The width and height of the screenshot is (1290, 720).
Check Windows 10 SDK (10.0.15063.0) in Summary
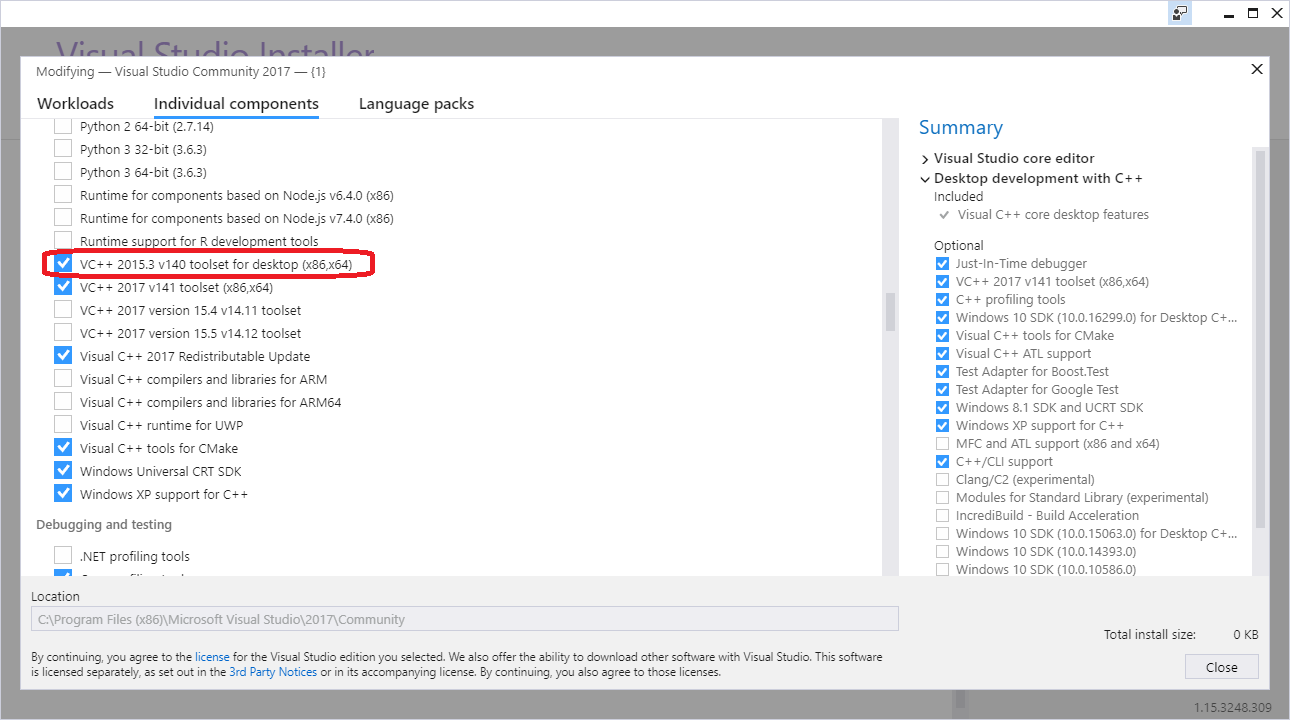[x=942, y=534]
